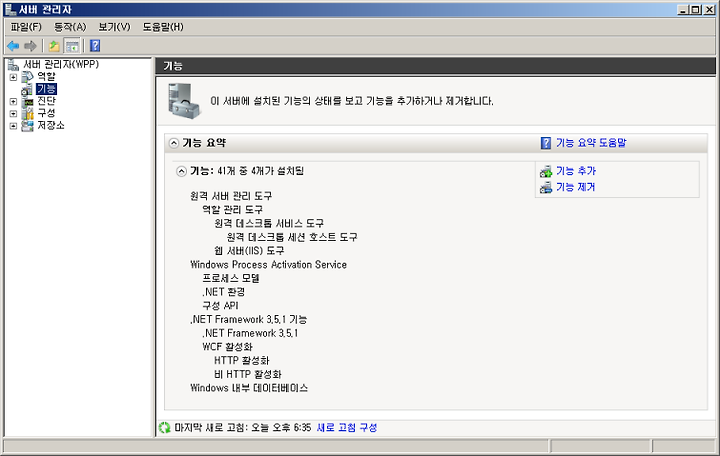Expand the 저장소 tree node

pos(13,126)
